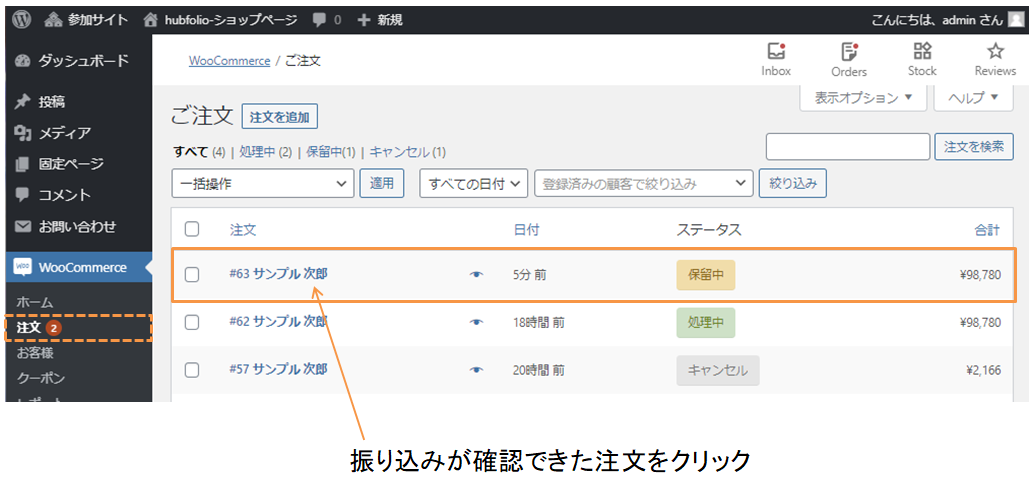Click the 固定ページ pages icon
Screen dimensions: 1029x478
(23, 163)
